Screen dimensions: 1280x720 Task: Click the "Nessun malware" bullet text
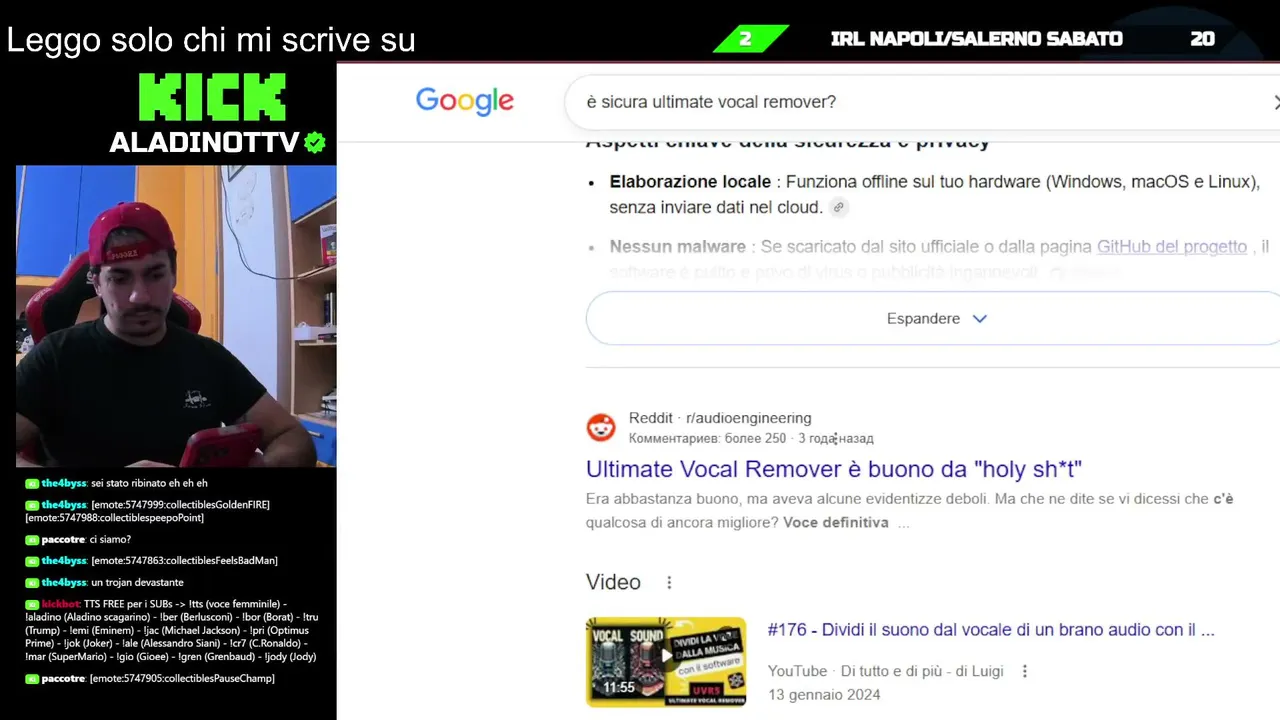coord(678,246)
